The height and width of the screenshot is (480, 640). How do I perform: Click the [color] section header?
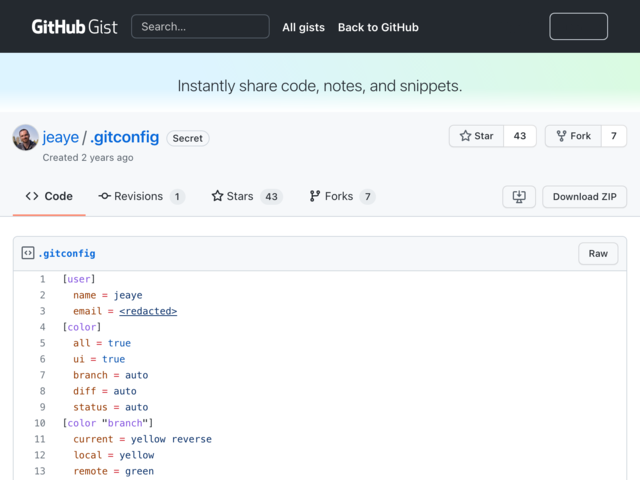click(x=82, y=327)
